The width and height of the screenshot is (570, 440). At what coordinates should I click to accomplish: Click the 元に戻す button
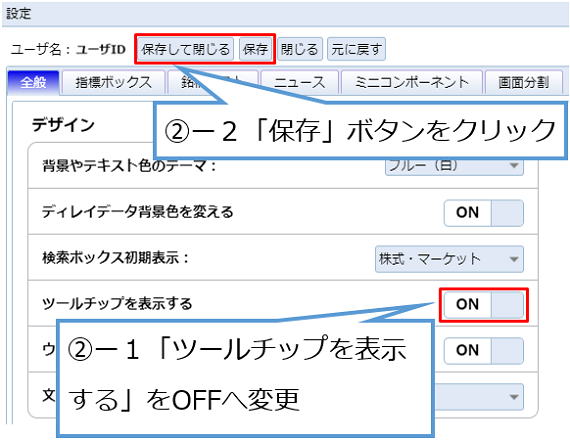pos(356,49)
